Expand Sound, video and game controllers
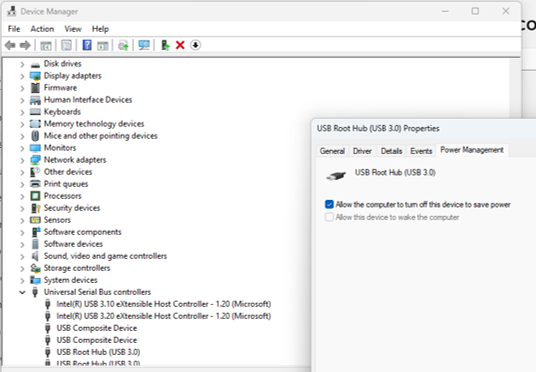The height and width of the screenshot is (372, 536). (22, 256)
